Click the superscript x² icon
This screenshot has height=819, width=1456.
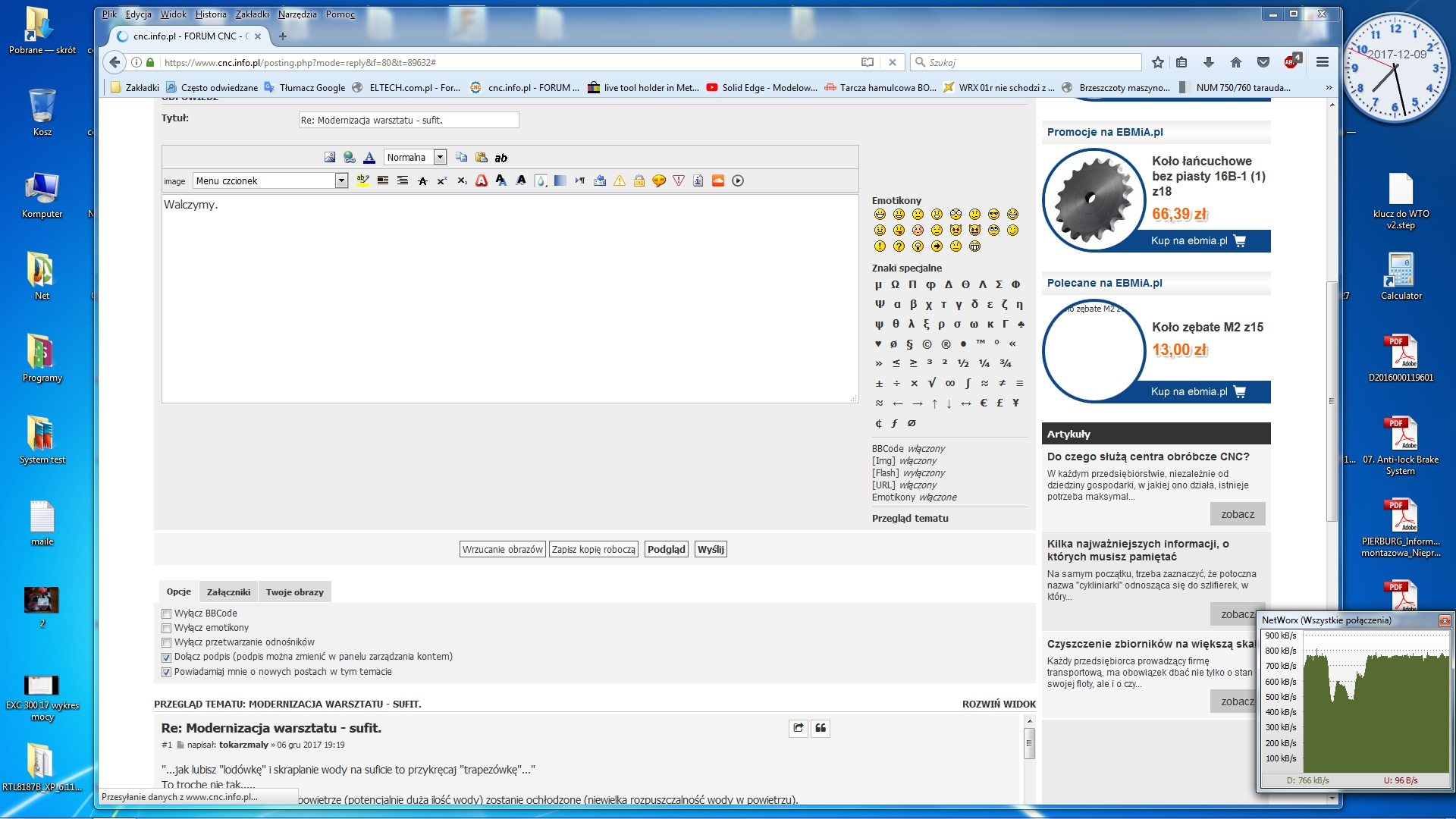click(x=442, y=180)
